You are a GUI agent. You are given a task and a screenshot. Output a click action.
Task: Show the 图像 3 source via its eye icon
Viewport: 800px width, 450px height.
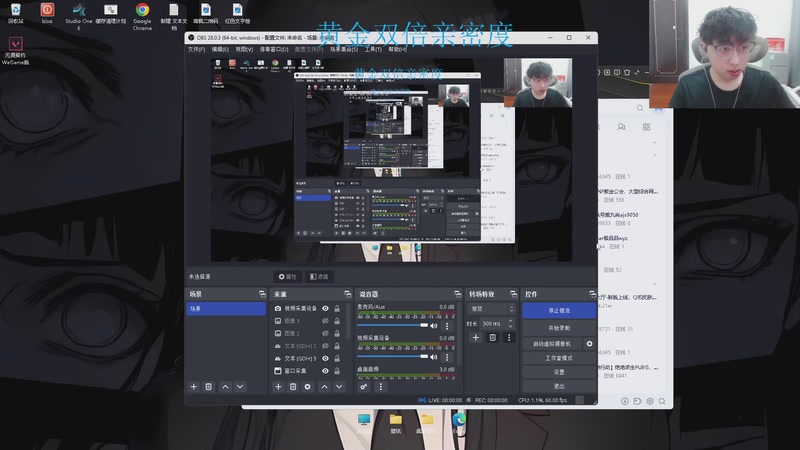[x=325, y=321]
